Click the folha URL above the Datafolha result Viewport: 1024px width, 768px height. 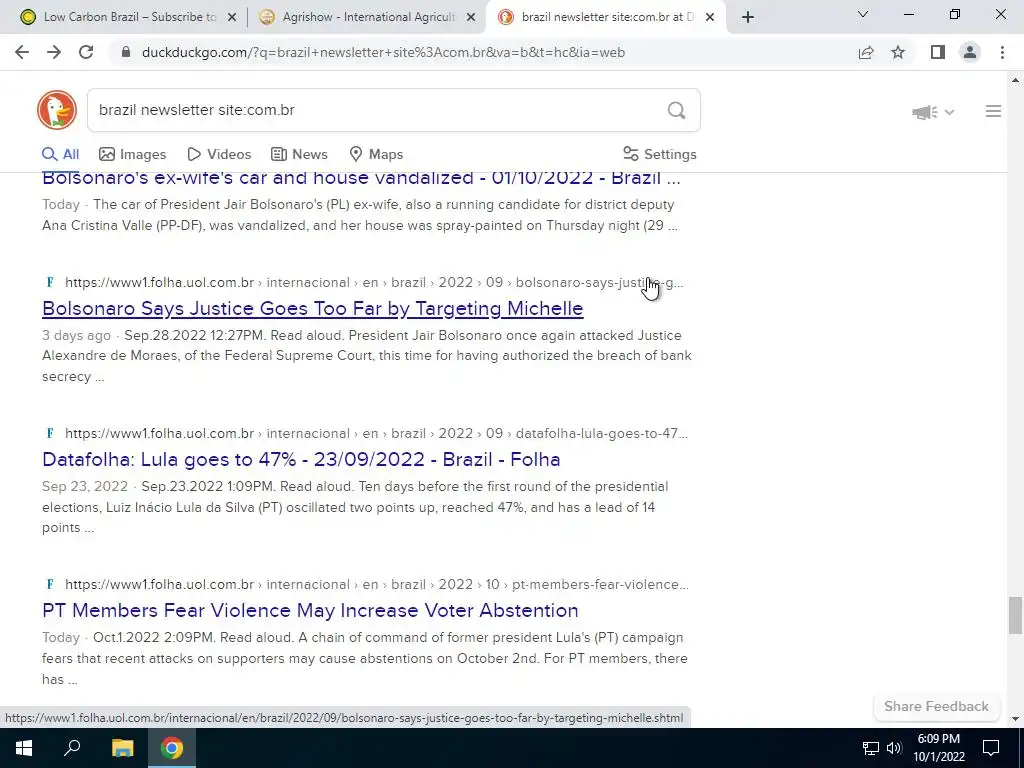[376, 434]
